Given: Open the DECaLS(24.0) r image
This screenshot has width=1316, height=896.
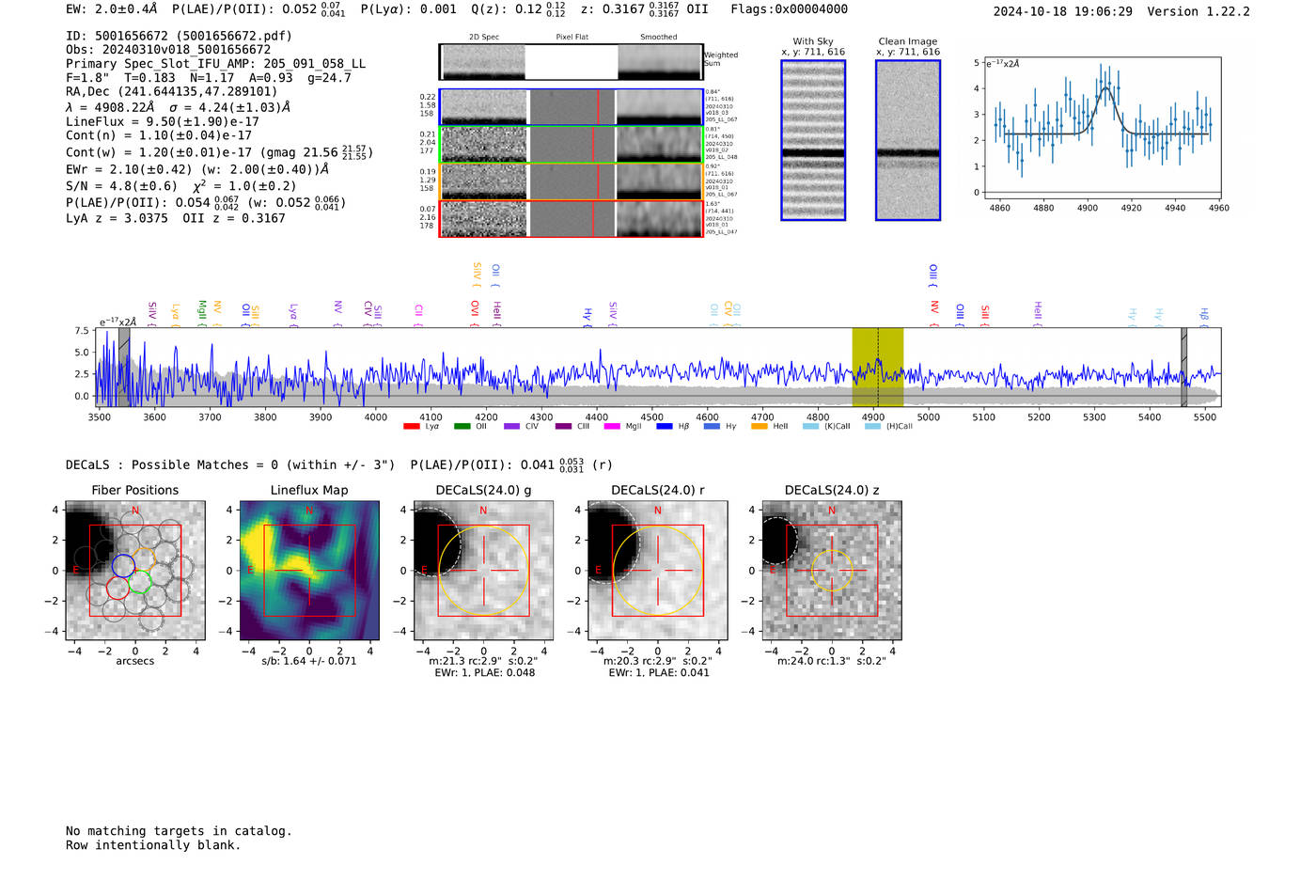Looking at the screenshot, I should point(658,572).
